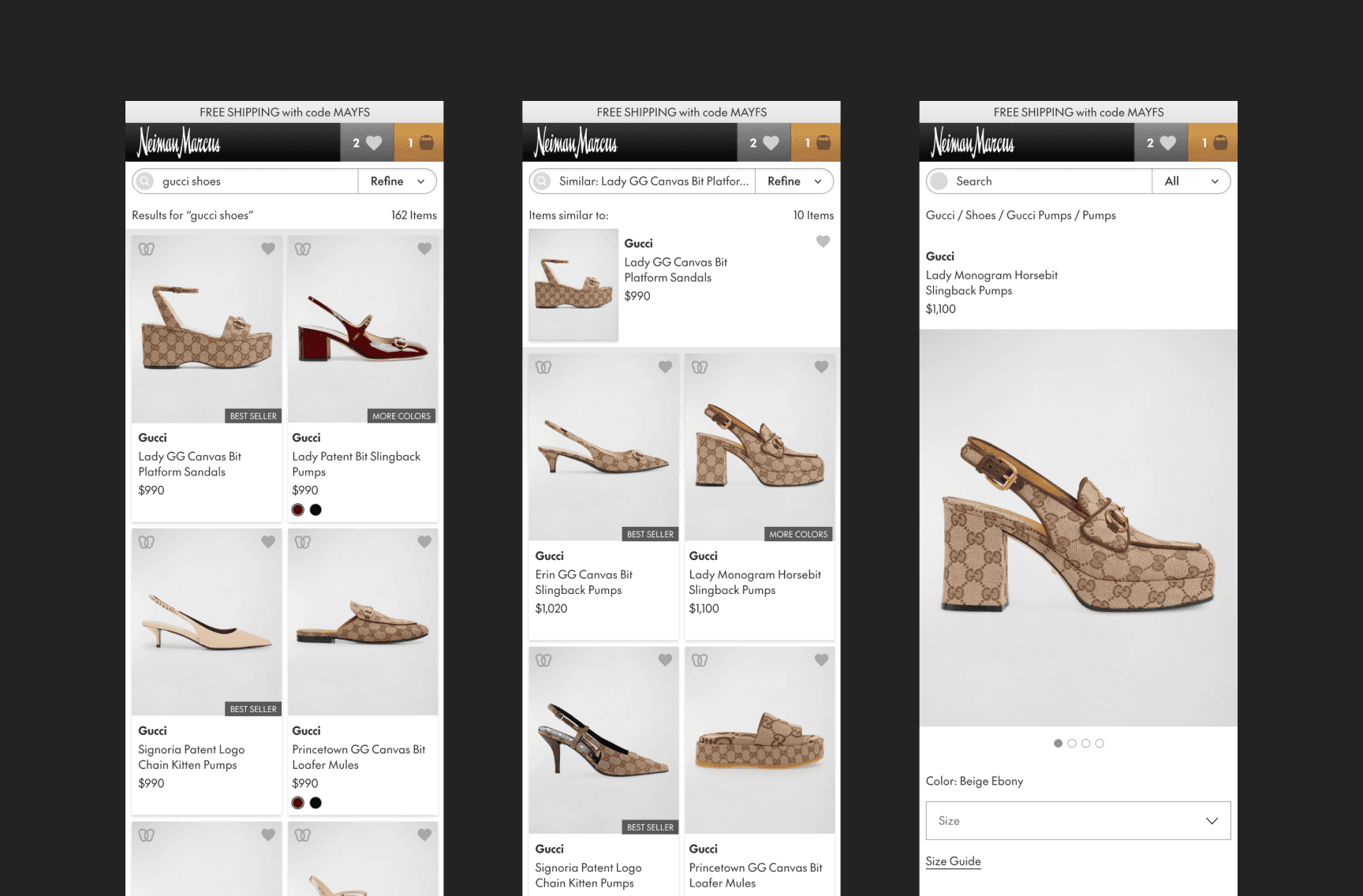This screenshot has width=1363, height=896.
Task: Pick burgundy swatch under Lady Patent Bit Slingback
Action: (x=298, y=510)
